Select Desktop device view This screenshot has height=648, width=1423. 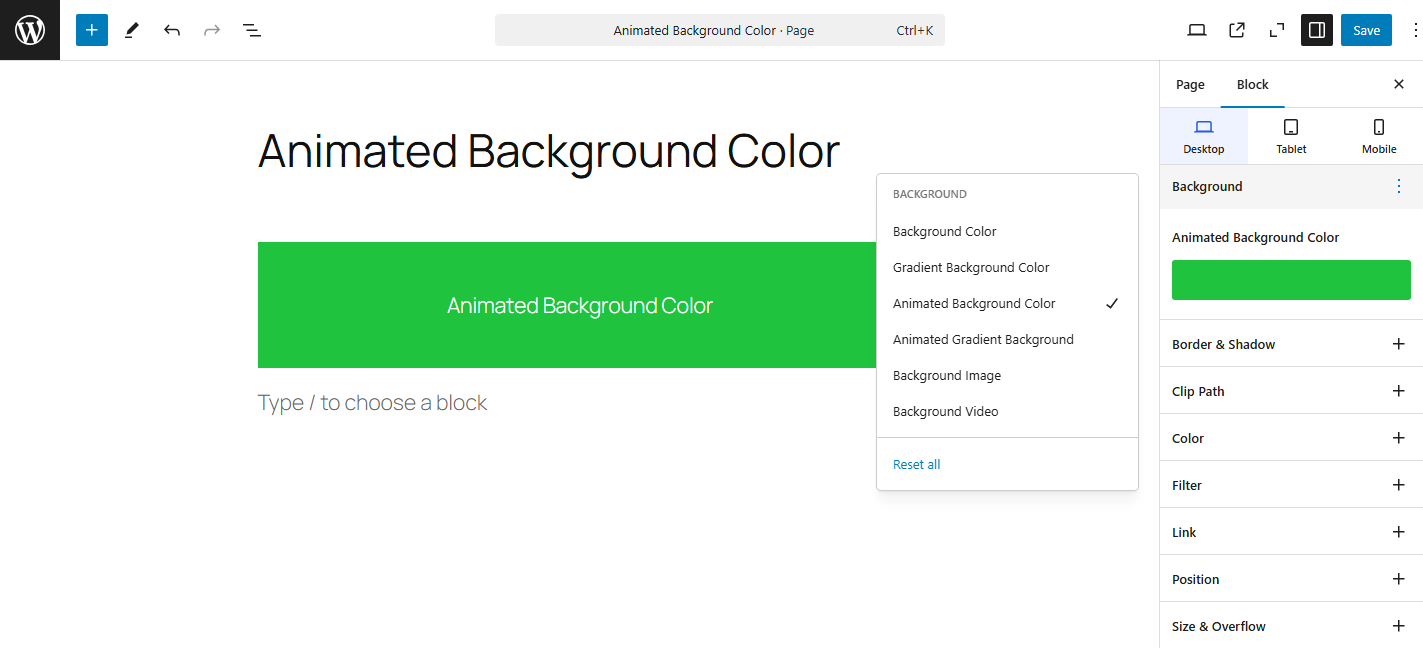click(x=1204, y=136)
